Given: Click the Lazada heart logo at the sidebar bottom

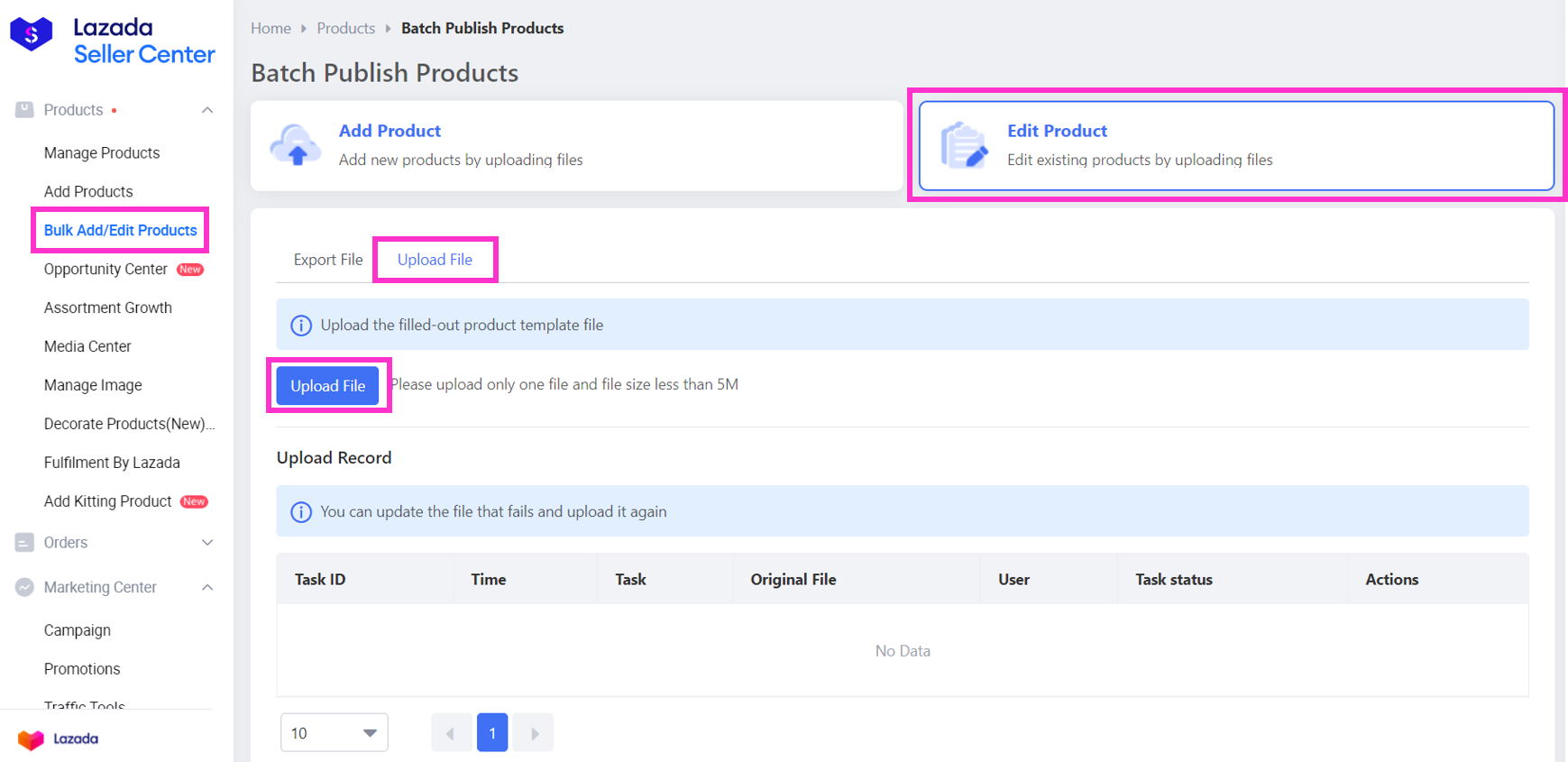Looking at the screenshot, I should 31,739.
